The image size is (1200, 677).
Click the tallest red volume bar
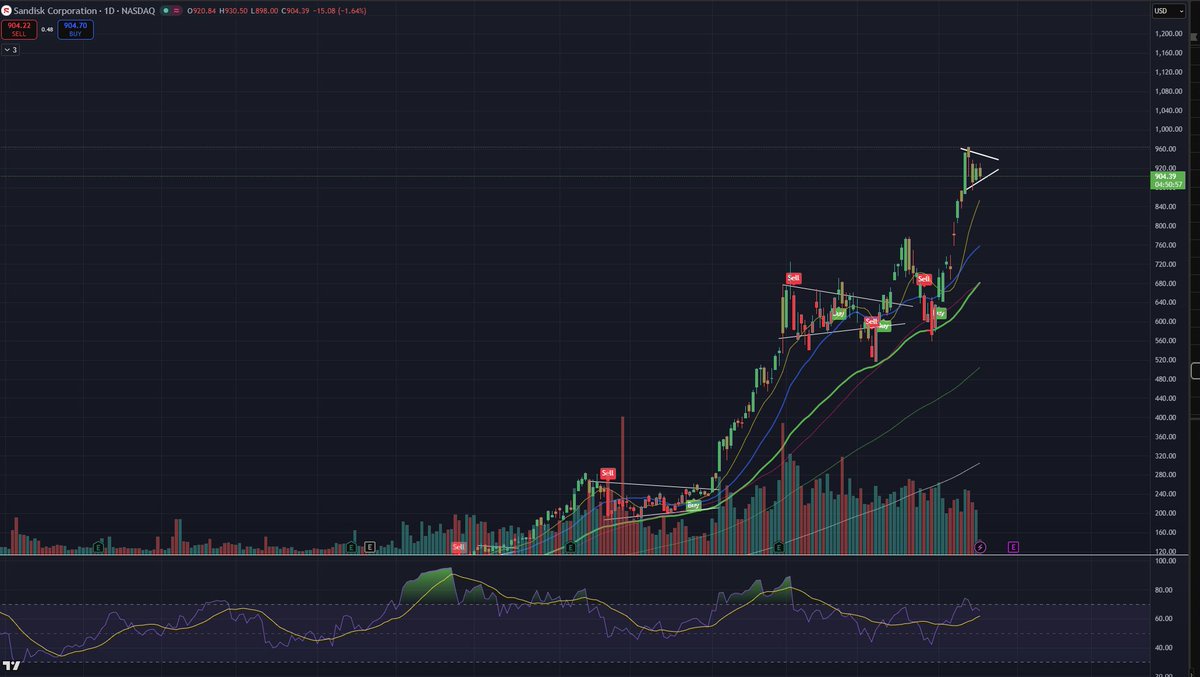pyautogui.click(x=622, y=484)
